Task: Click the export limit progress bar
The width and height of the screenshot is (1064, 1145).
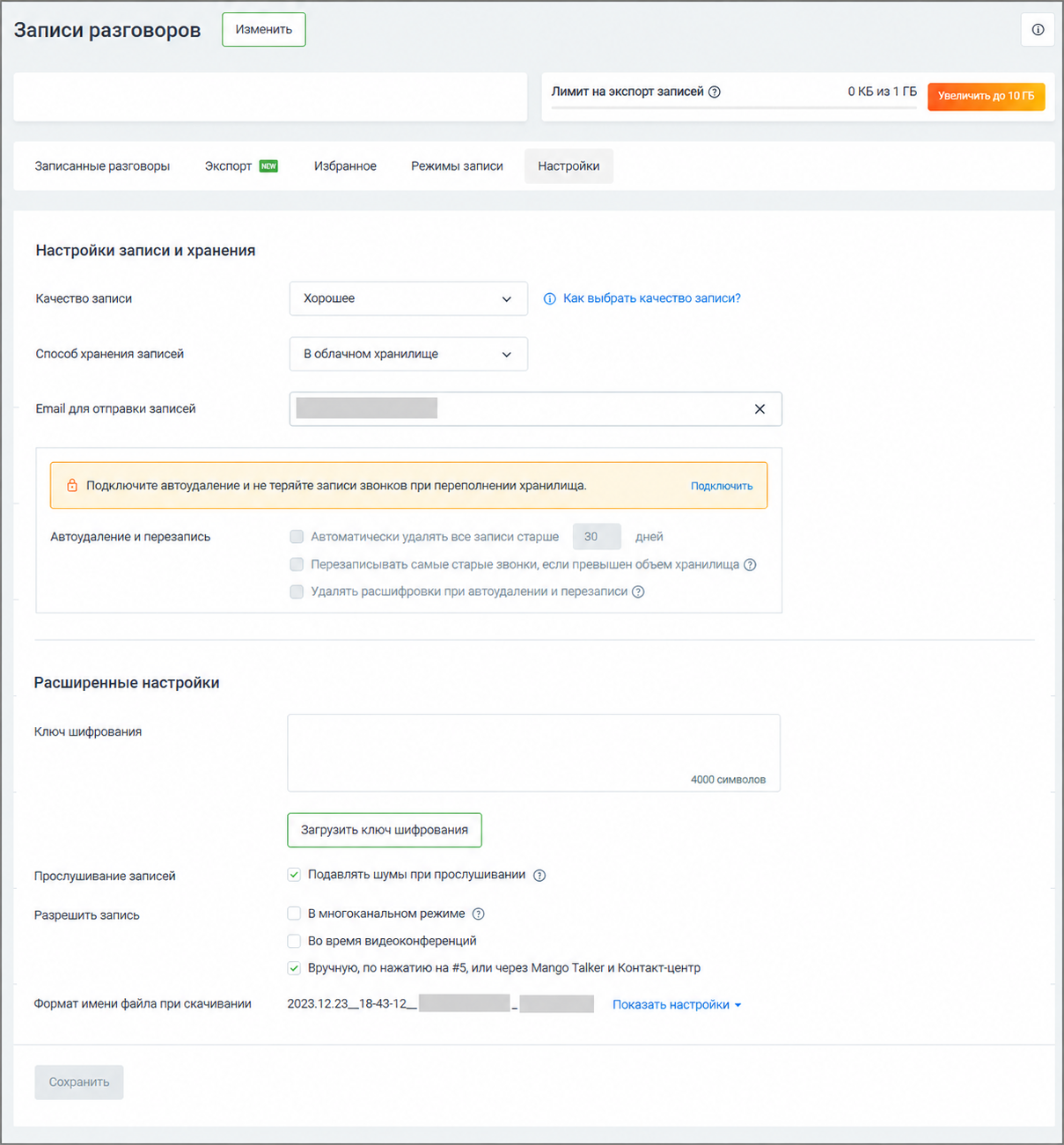Action: pyautogui.click(x=734, y=107)
